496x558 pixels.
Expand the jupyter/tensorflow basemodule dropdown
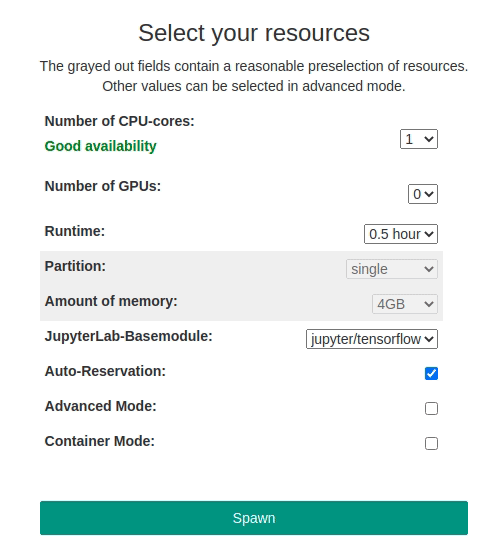(372, 339)
